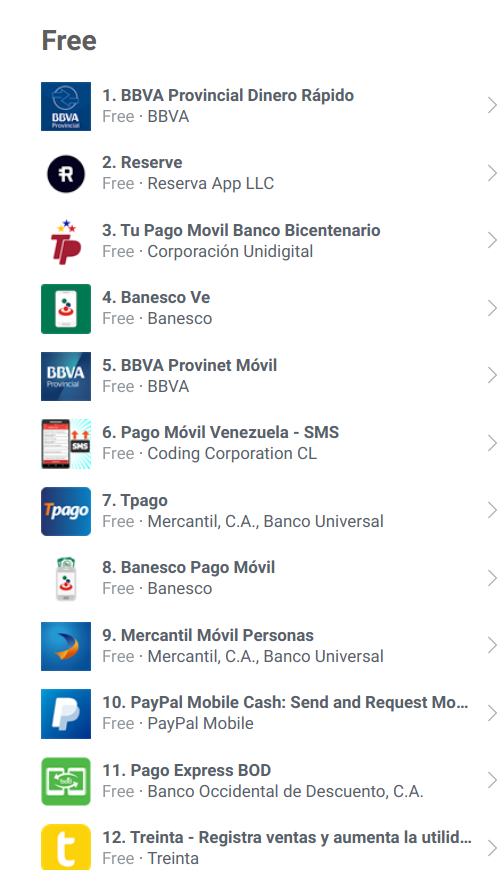Open the '6. Pago Móvil Venezuela - SMS' title
The width and height of the screenshot is (504, 870).
click(220, 432)
